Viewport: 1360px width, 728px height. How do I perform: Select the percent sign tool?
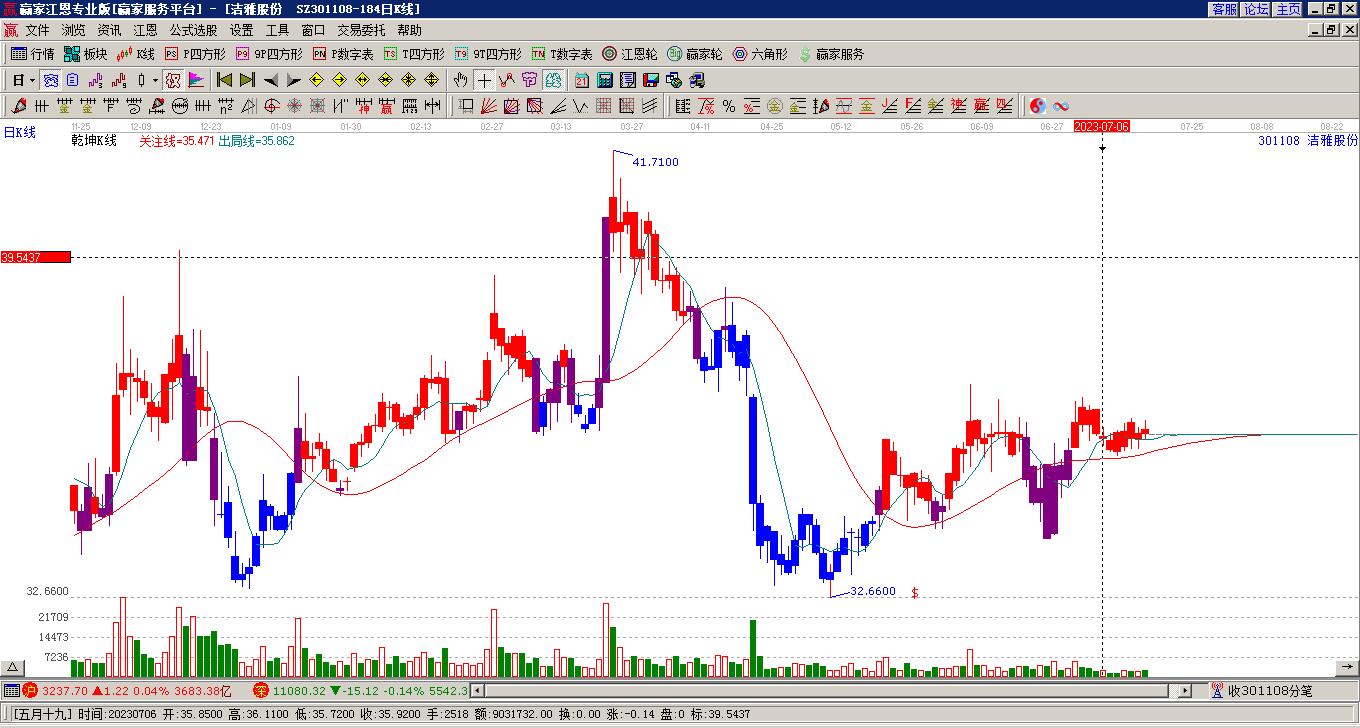click(729, 106)
